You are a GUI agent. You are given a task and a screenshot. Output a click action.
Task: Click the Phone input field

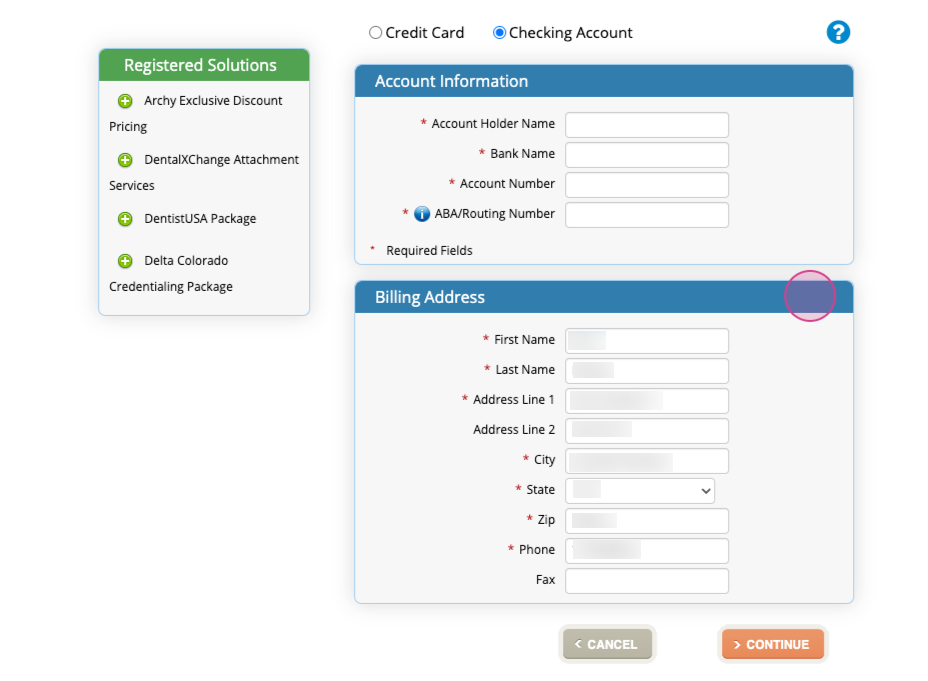[647, 551]
